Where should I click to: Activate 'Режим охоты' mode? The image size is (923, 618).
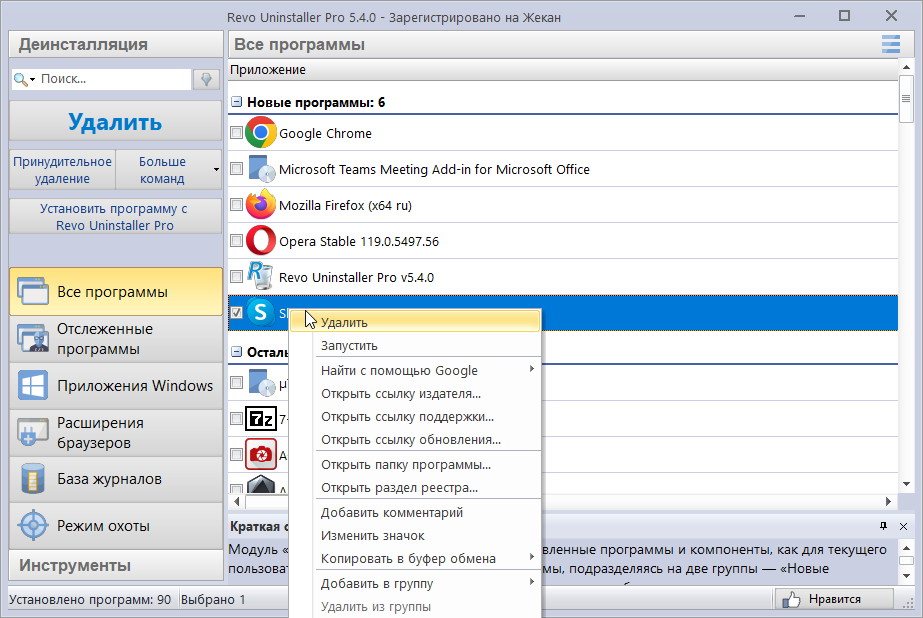[x=116, y=526]
